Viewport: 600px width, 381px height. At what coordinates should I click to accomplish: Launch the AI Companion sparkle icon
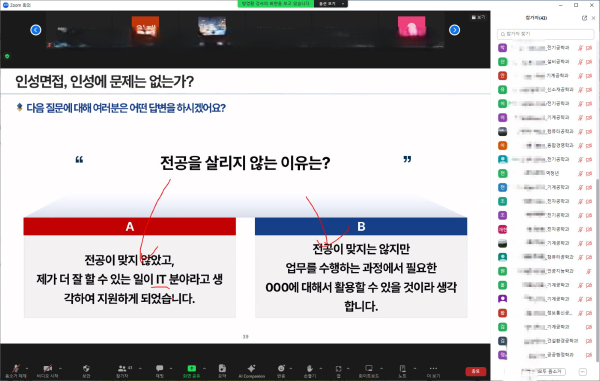(251, 368)
